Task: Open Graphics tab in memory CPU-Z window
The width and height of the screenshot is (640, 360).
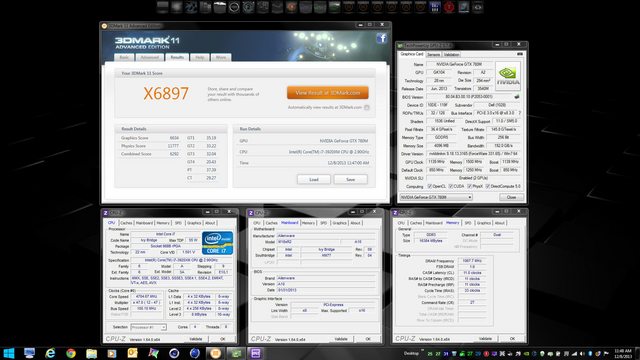Action: 484,223
